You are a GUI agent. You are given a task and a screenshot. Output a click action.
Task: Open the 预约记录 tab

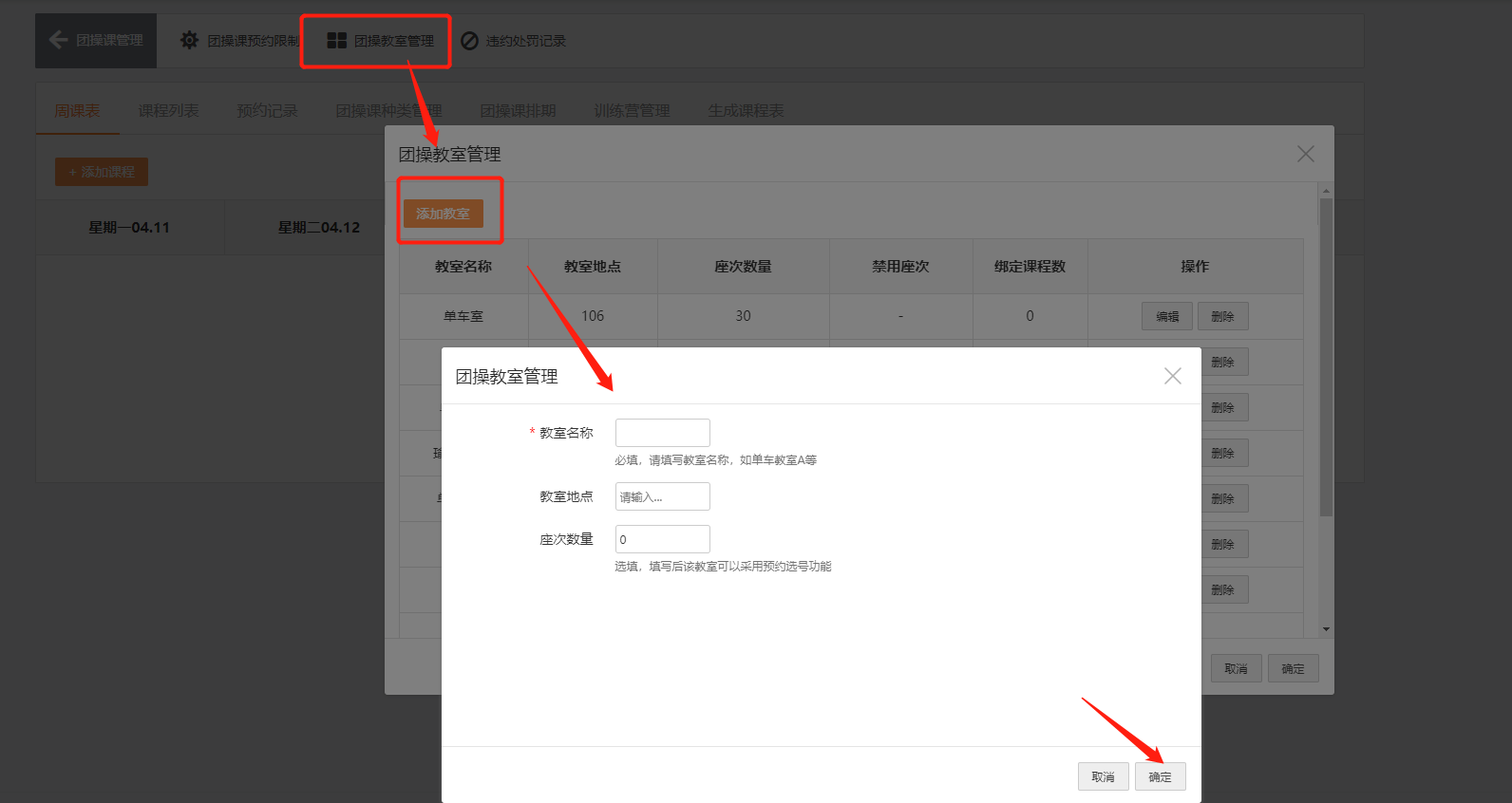tap(267, 111)
